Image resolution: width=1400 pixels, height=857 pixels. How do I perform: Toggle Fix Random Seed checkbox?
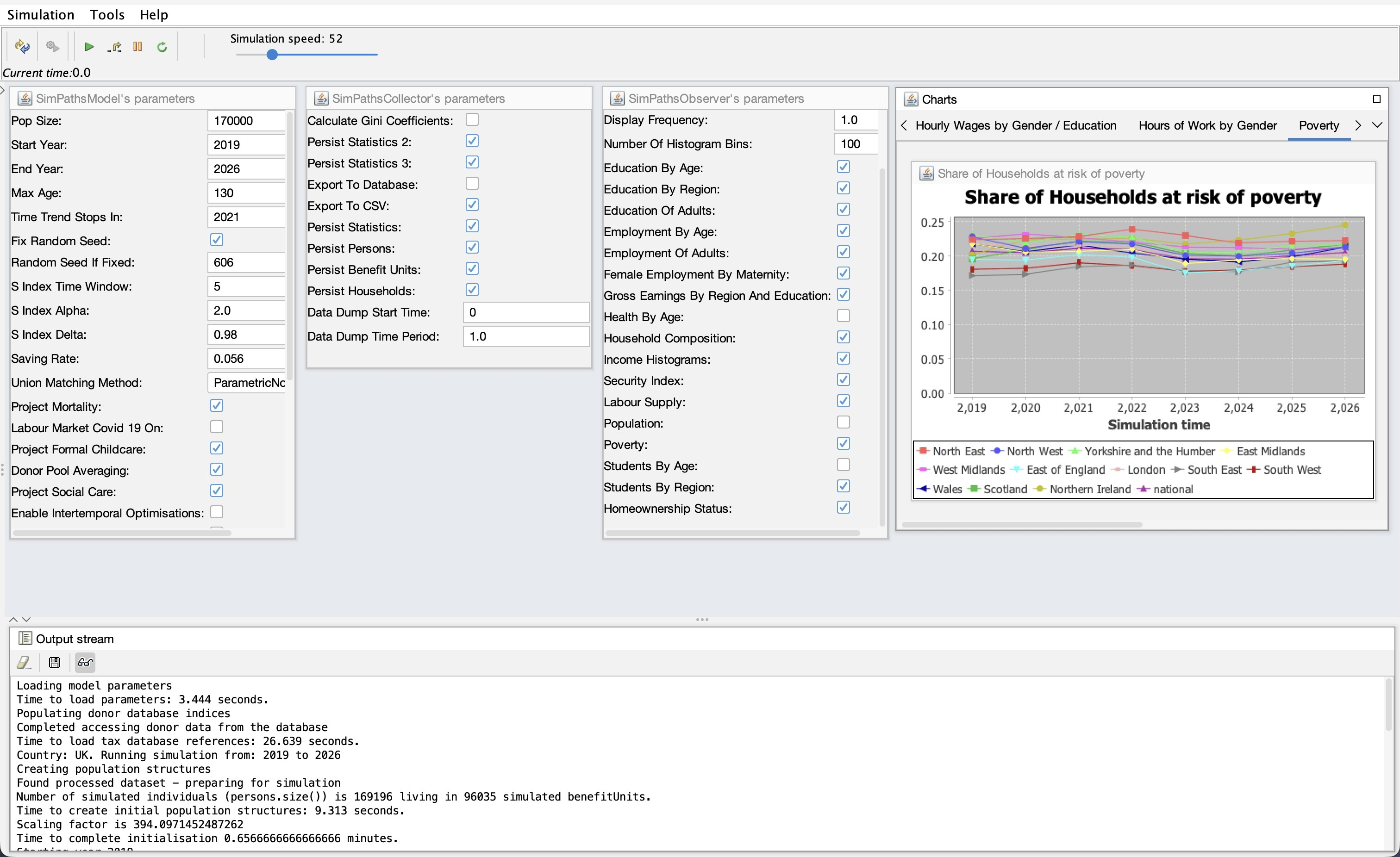[x=217, y=240]
